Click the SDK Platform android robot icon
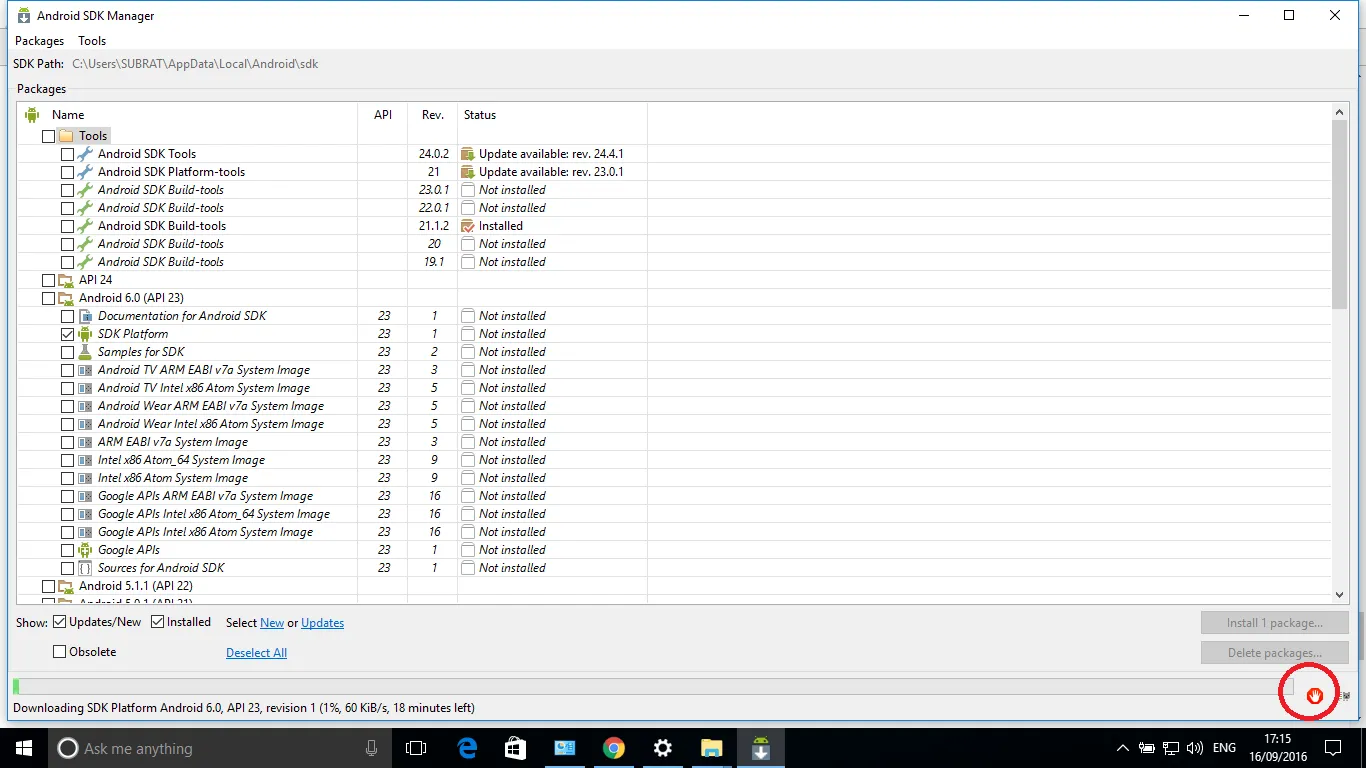1366x768 pixels. click(x=85, y=334)
